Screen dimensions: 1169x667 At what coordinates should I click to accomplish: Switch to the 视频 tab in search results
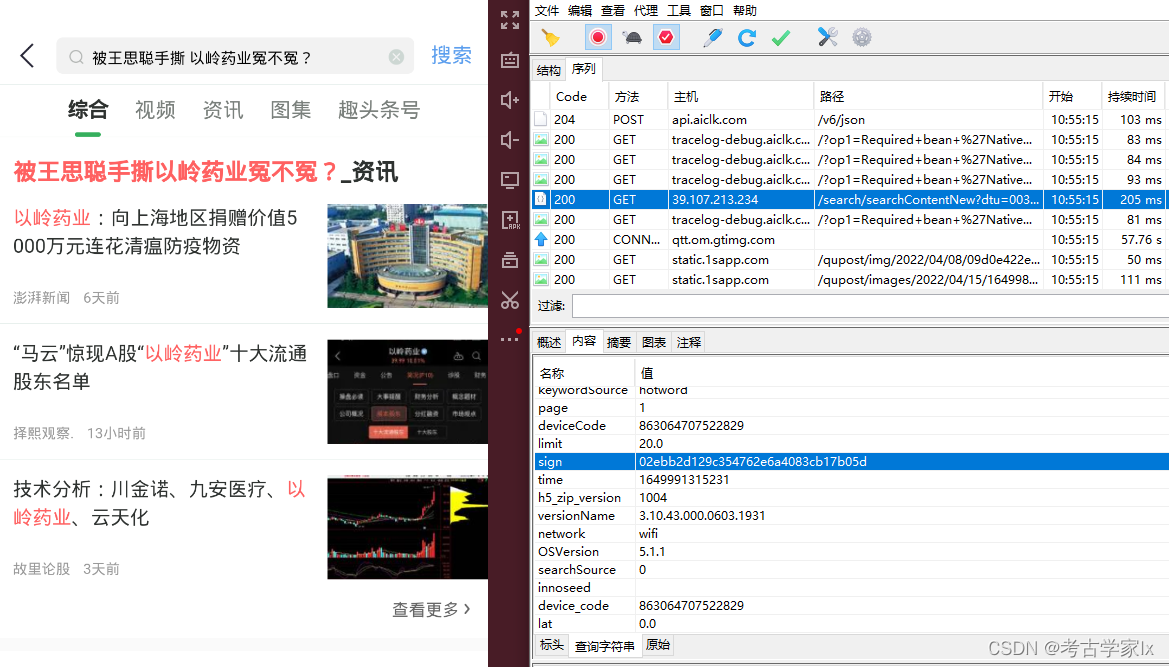tap(155, 110)
